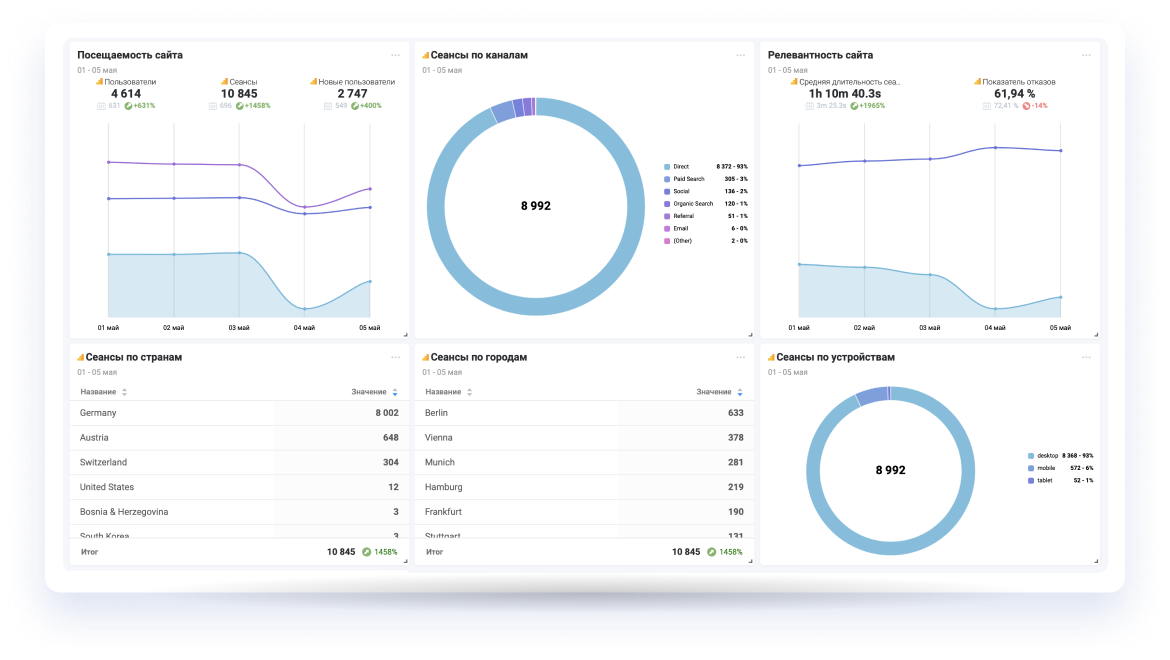Open three-dot menu on Сеансы по городам
Image resolution: width=1170 pixels, height=660 pixels.
click(x=740, y=357)
